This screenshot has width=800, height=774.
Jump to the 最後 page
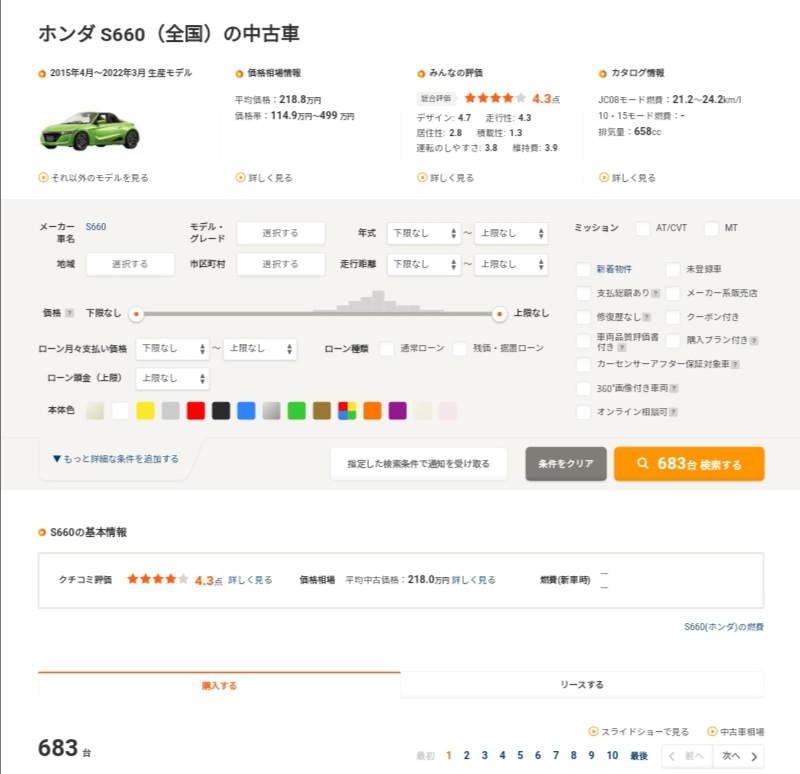[x=639, y=756]
